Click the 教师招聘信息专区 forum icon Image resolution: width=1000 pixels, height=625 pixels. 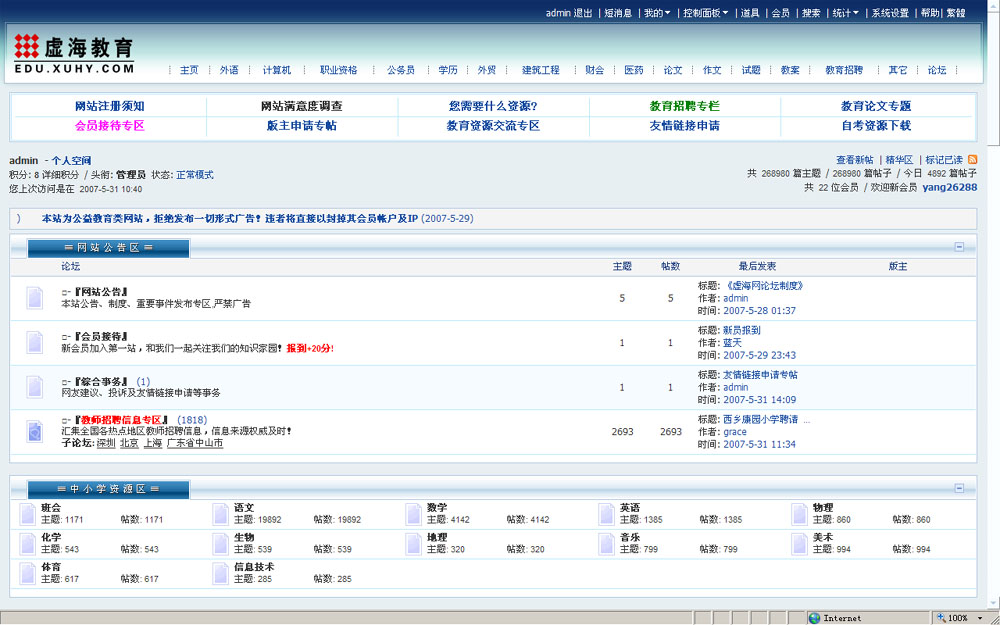coord(35,431)
